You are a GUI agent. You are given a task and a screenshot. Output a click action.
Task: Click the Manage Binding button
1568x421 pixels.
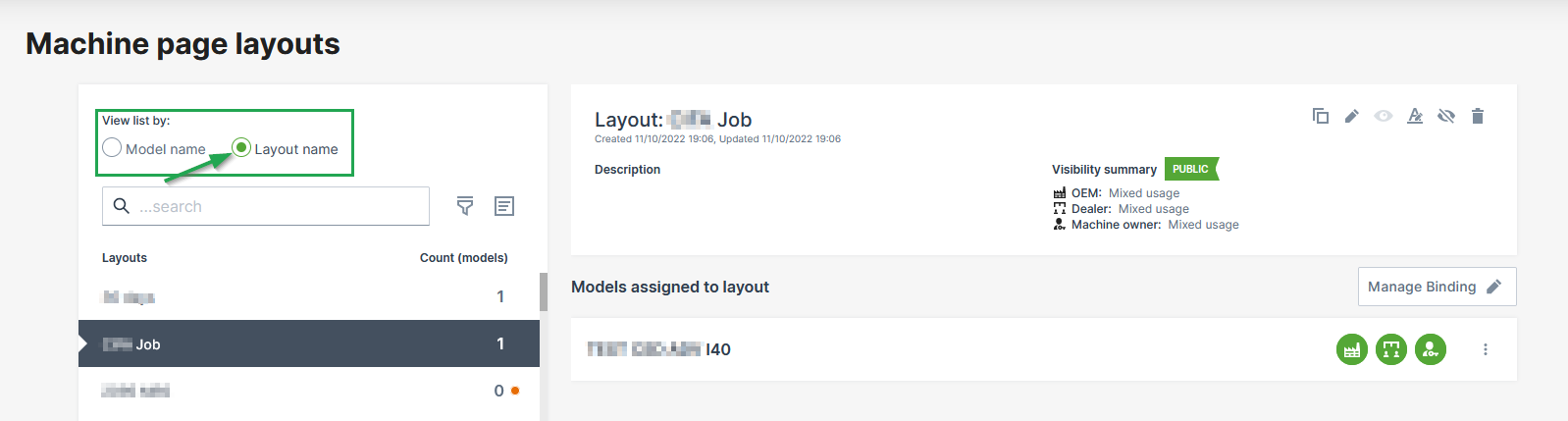click(x=1437, y=287)
